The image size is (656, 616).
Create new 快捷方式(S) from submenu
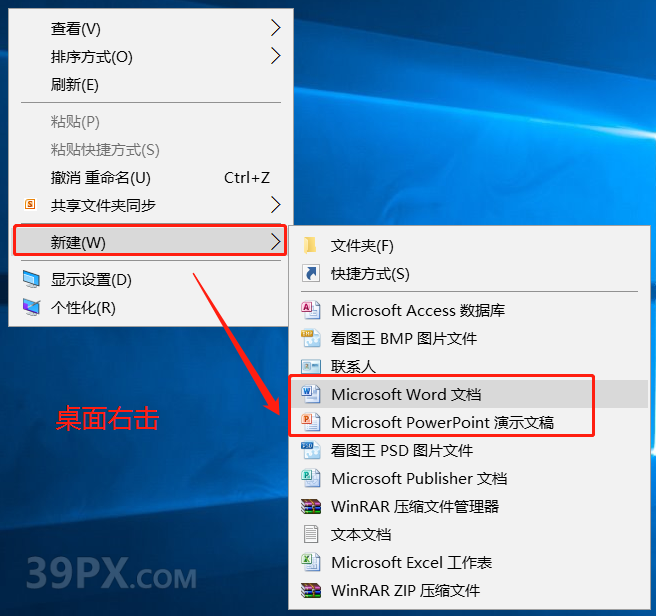pos(469,274)
